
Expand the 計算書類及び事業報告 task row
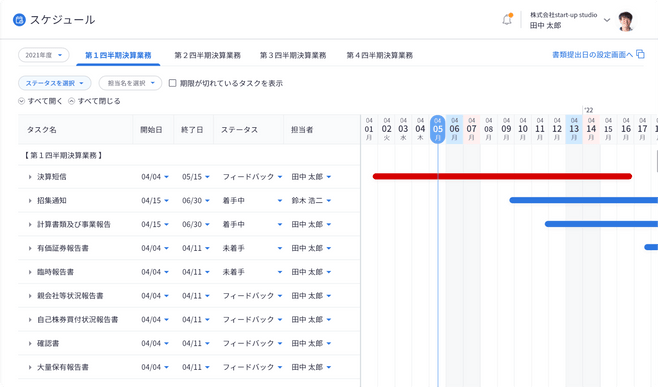tap(30, 225)
